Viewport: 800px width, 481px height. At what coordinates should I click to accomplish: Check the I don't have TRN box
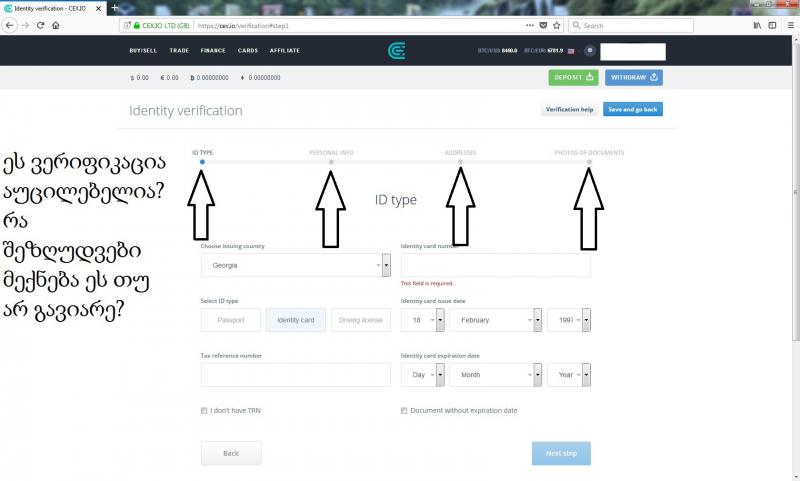pyautogui.click(x=204, y=410)
